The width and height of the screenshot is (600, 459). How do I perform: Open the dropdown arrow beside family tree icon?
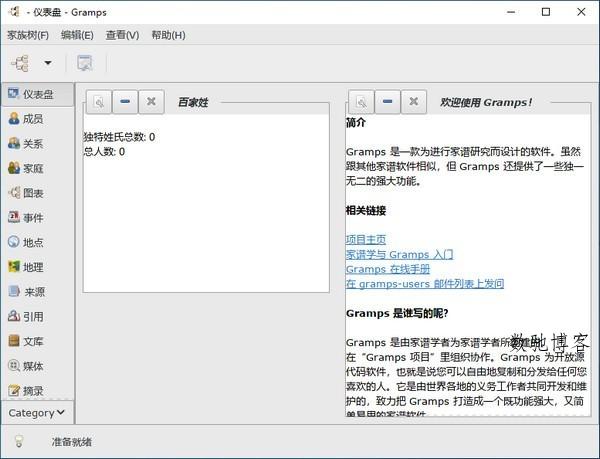[48, 63]
